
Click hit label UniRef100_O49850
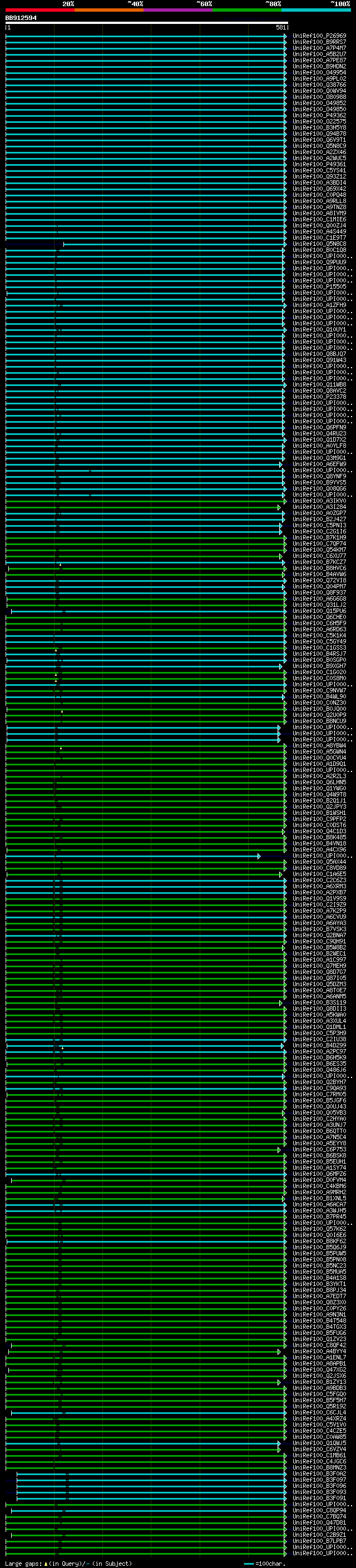click(x=319, y=109)
